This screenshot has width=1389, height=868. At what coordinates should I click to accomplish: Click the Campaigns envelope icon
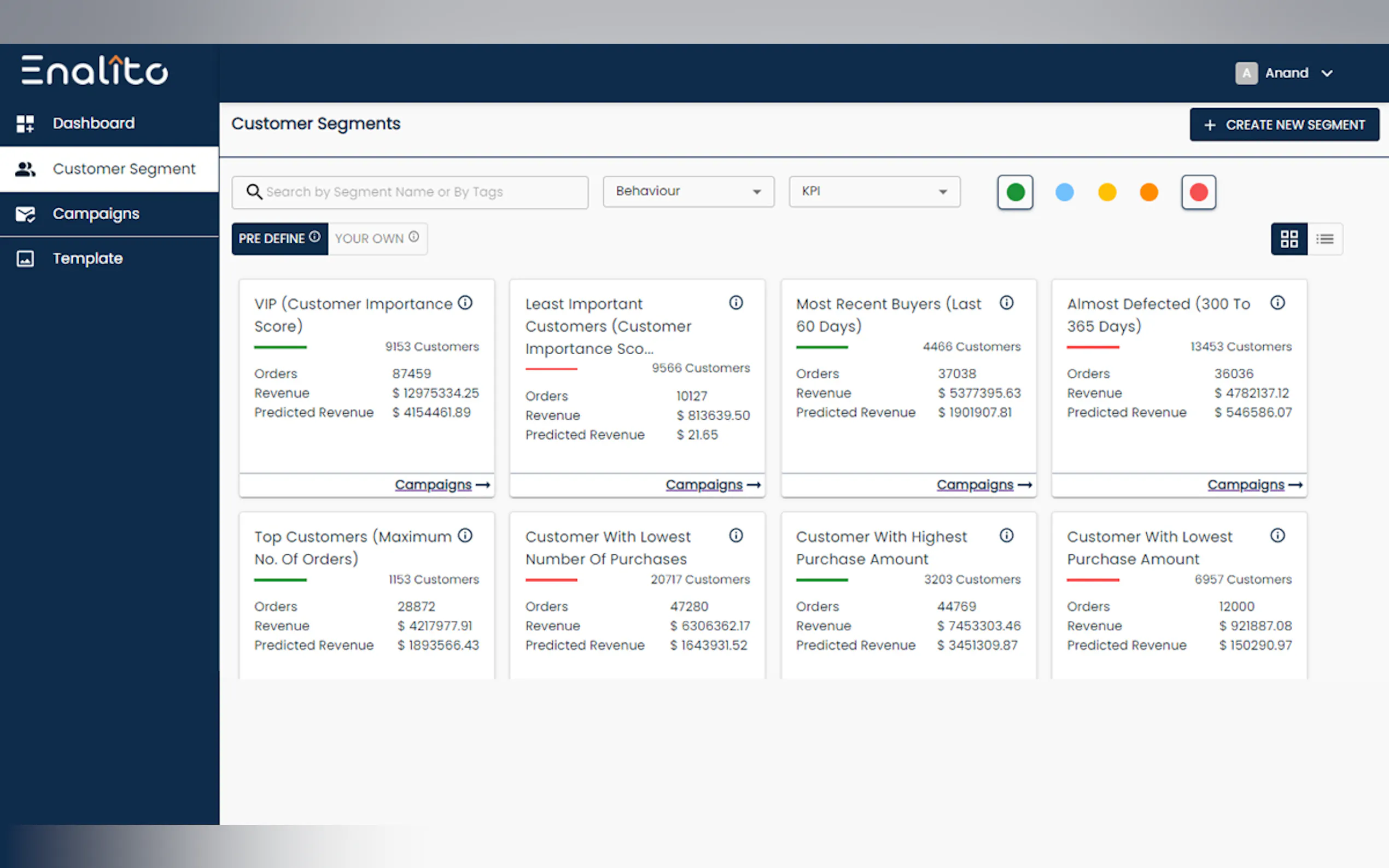pos(25,214)
